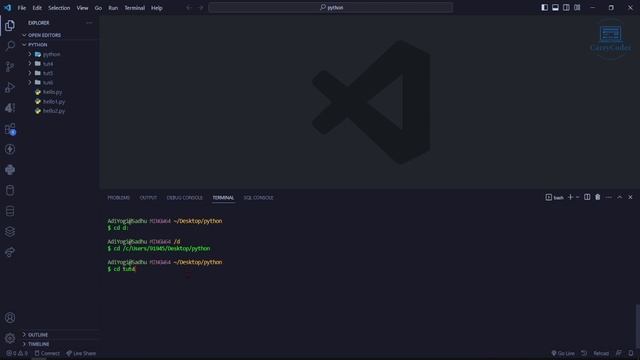The image size is (640, 360).
Task: Open Customize Layout icon in title bar
Action: pyautogui.click(x=577, y=7)
